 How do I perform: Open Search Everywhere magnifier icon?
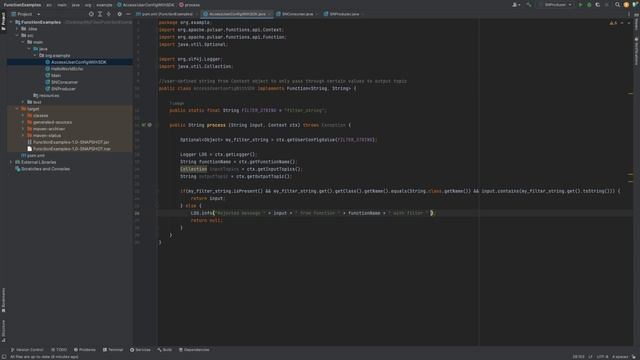click(x=617, y=5)
